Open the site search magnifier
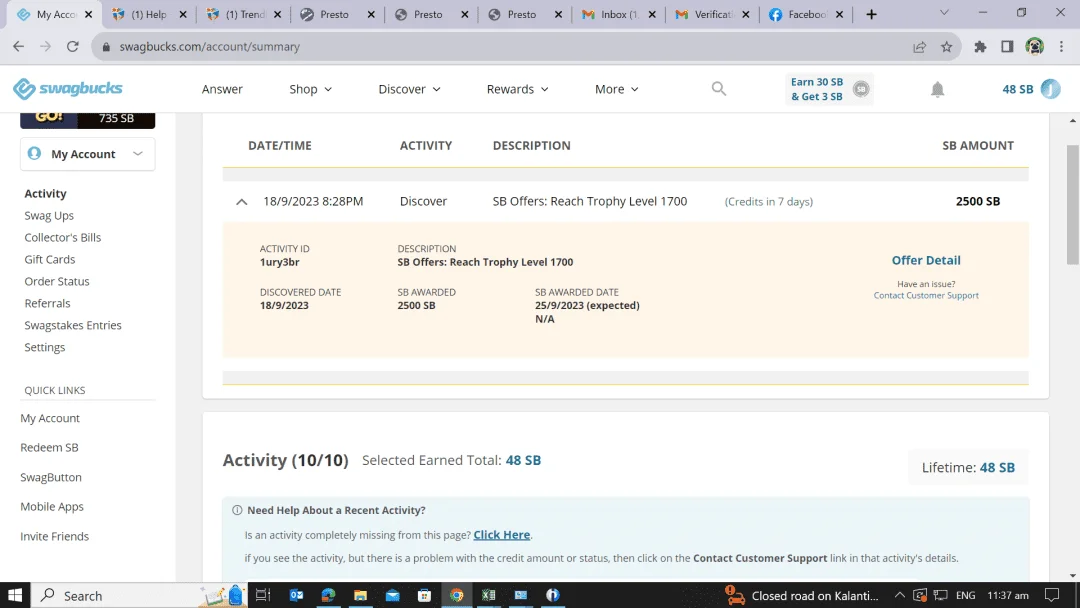This screenshot has width=1080, height=608. tap(718, 89)
